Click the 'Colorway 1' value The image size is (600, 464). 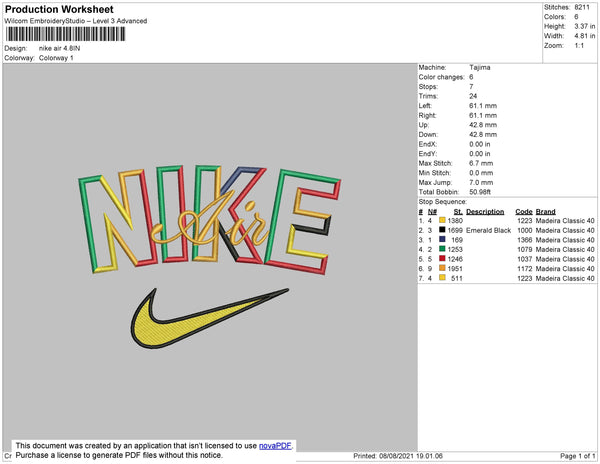(56, 58)
